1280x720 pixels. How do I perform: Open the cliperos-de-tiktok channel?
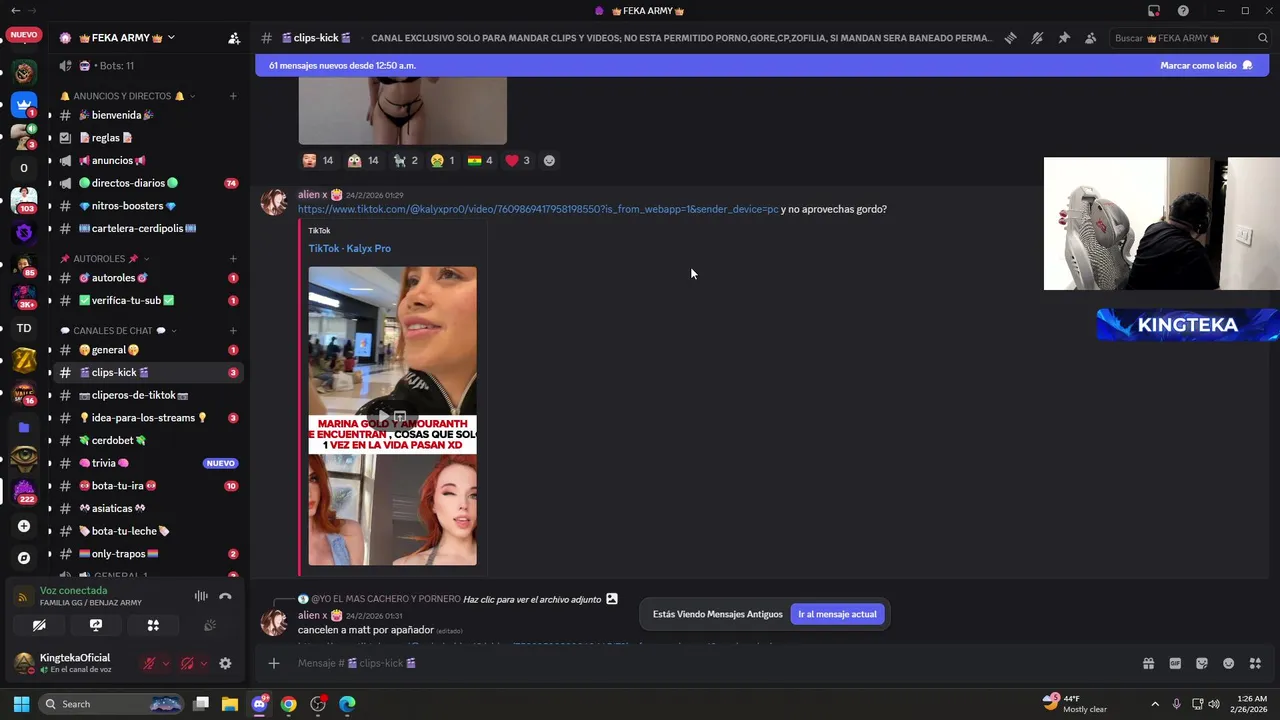149,395
